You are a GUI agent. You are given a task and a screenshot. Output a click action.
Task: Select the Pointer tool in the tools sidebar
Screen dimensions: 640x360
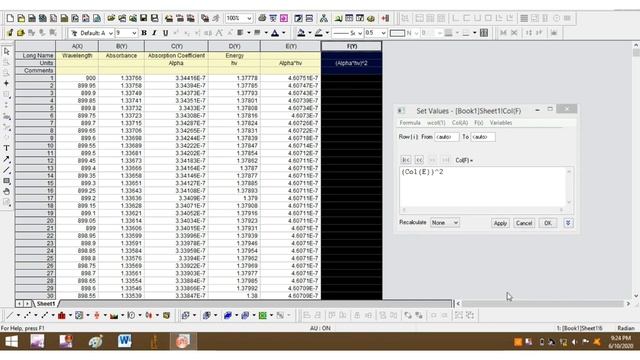(7, 51)
